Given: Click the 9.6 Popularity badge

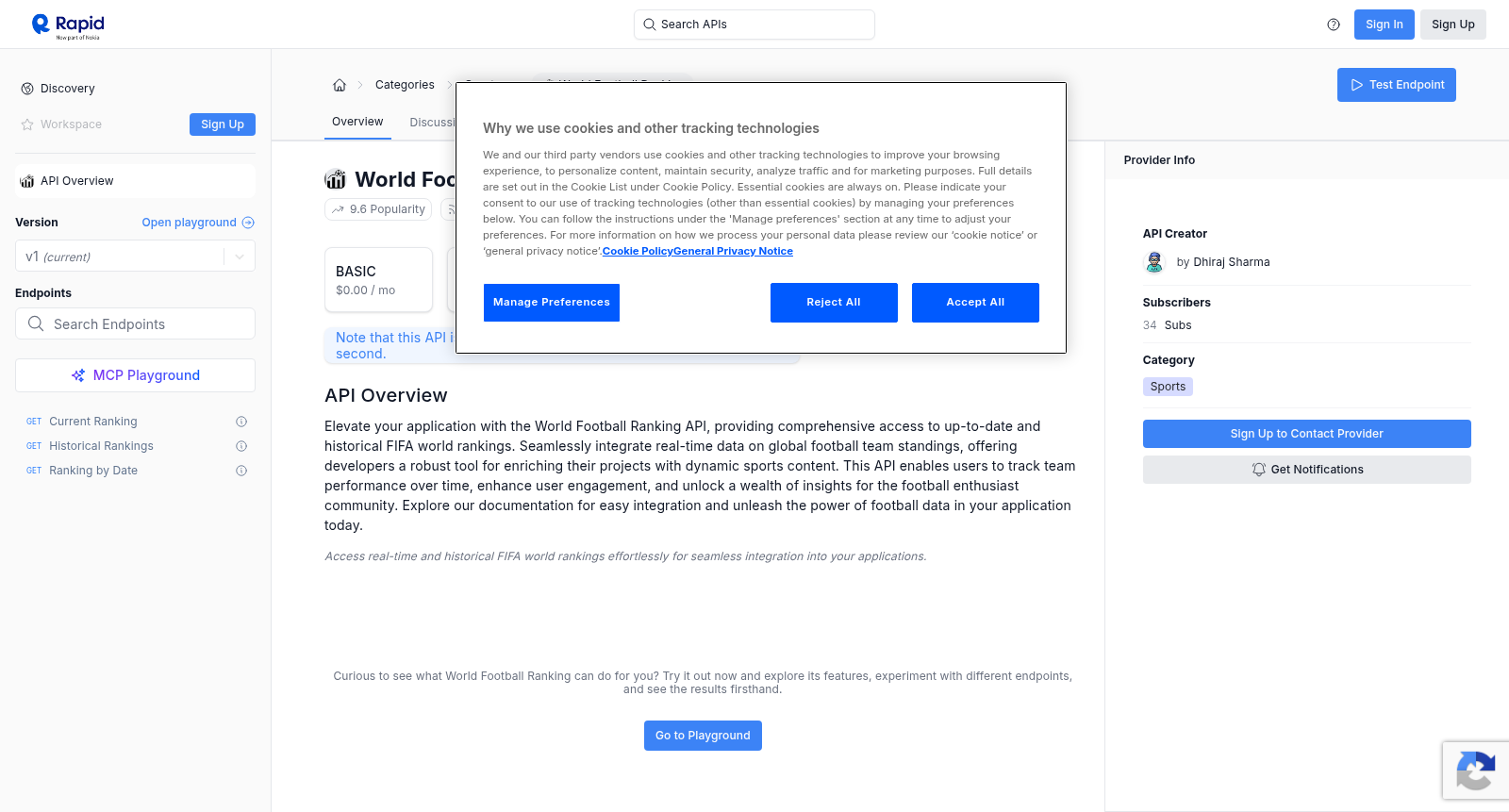Looking at the screenshot, I should [378, 209].
